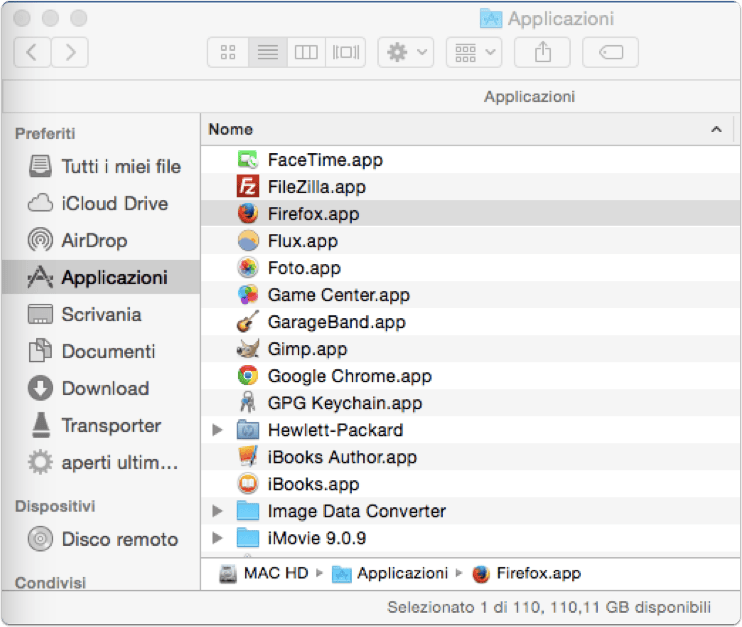742x627 pixels.
Task: Switch to column view mode
Action: pyautogui.click(x=306, y=52)
